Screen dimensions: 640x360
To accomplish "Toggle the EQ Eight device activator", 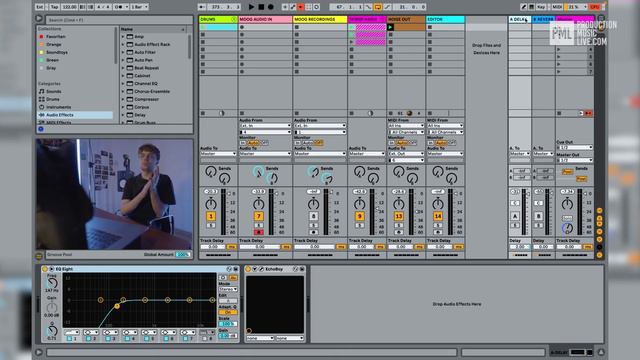I will (45, 269).
